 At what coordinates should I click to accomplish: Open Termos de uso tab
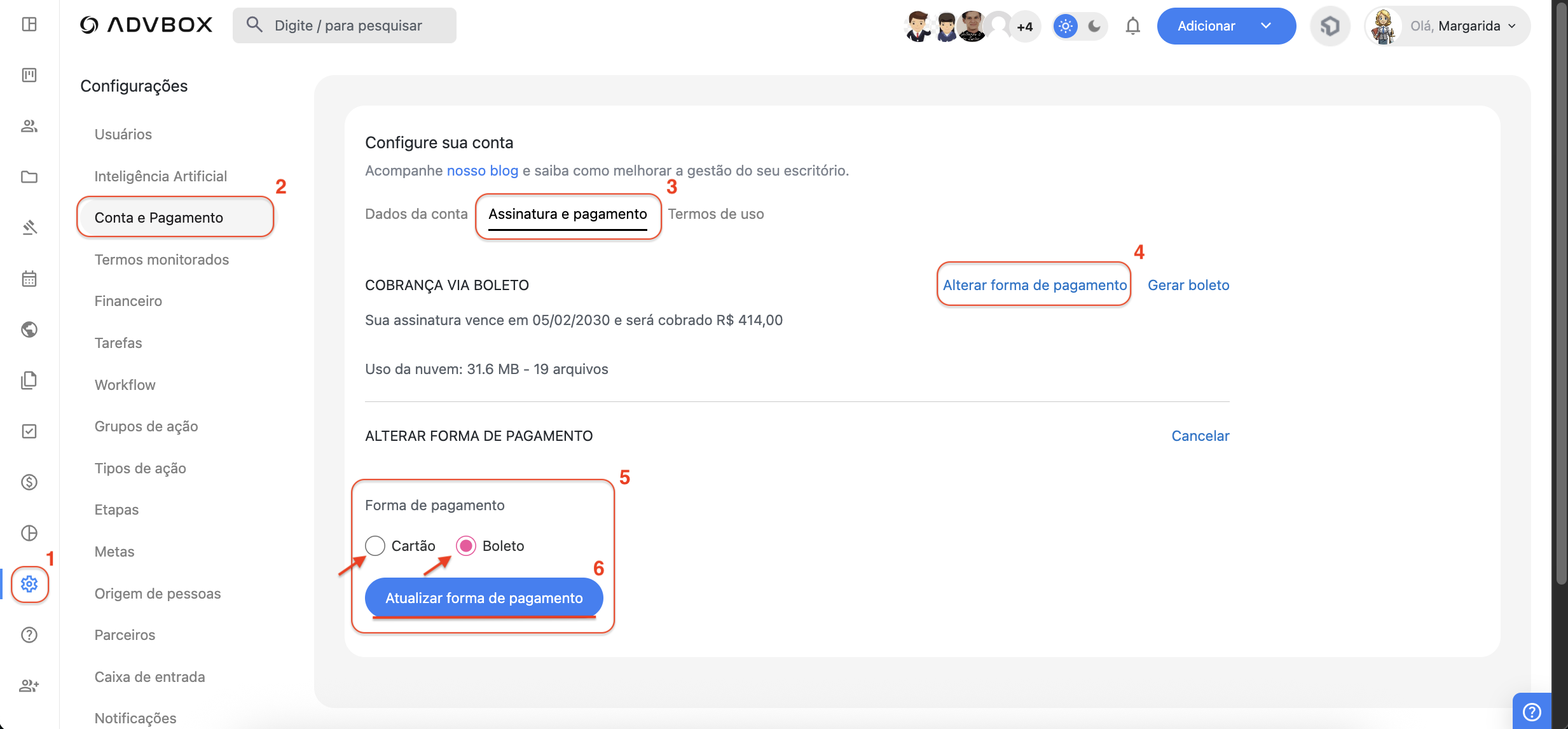(716, 214)
